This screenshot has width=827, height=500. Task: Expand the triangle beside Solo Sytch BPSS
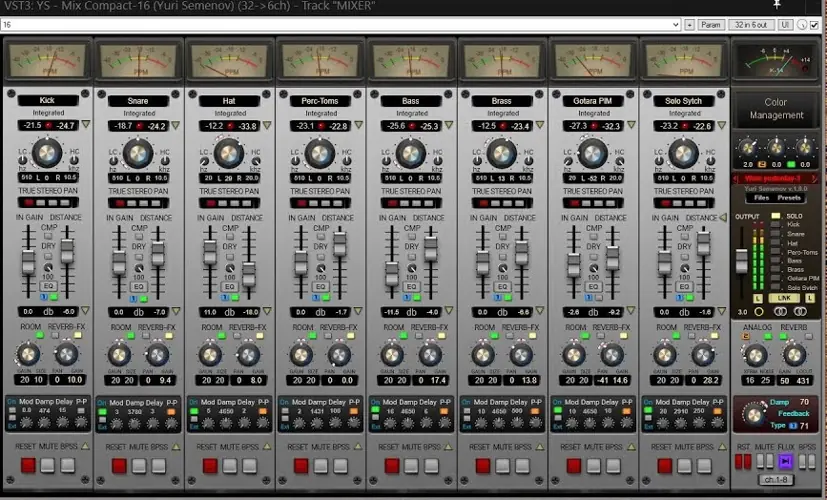pos(720,447)
